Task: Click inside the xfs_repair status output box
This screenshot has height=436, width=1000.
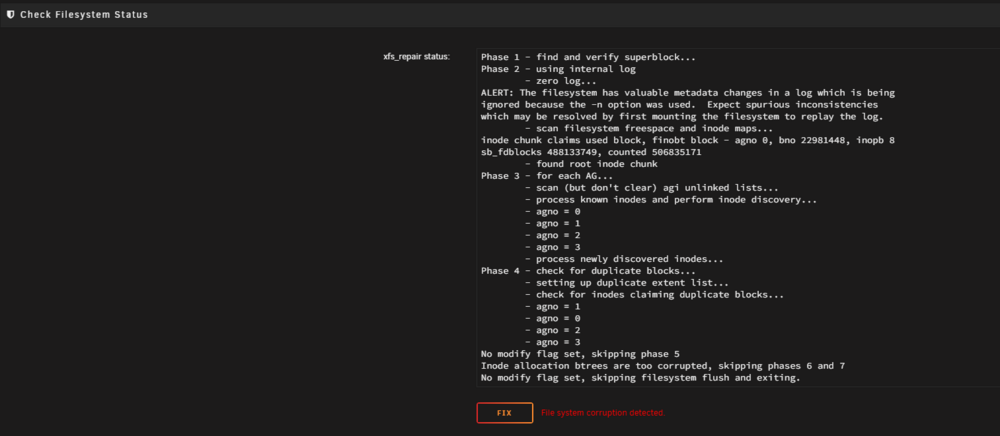Action: [x=738, y=217]
